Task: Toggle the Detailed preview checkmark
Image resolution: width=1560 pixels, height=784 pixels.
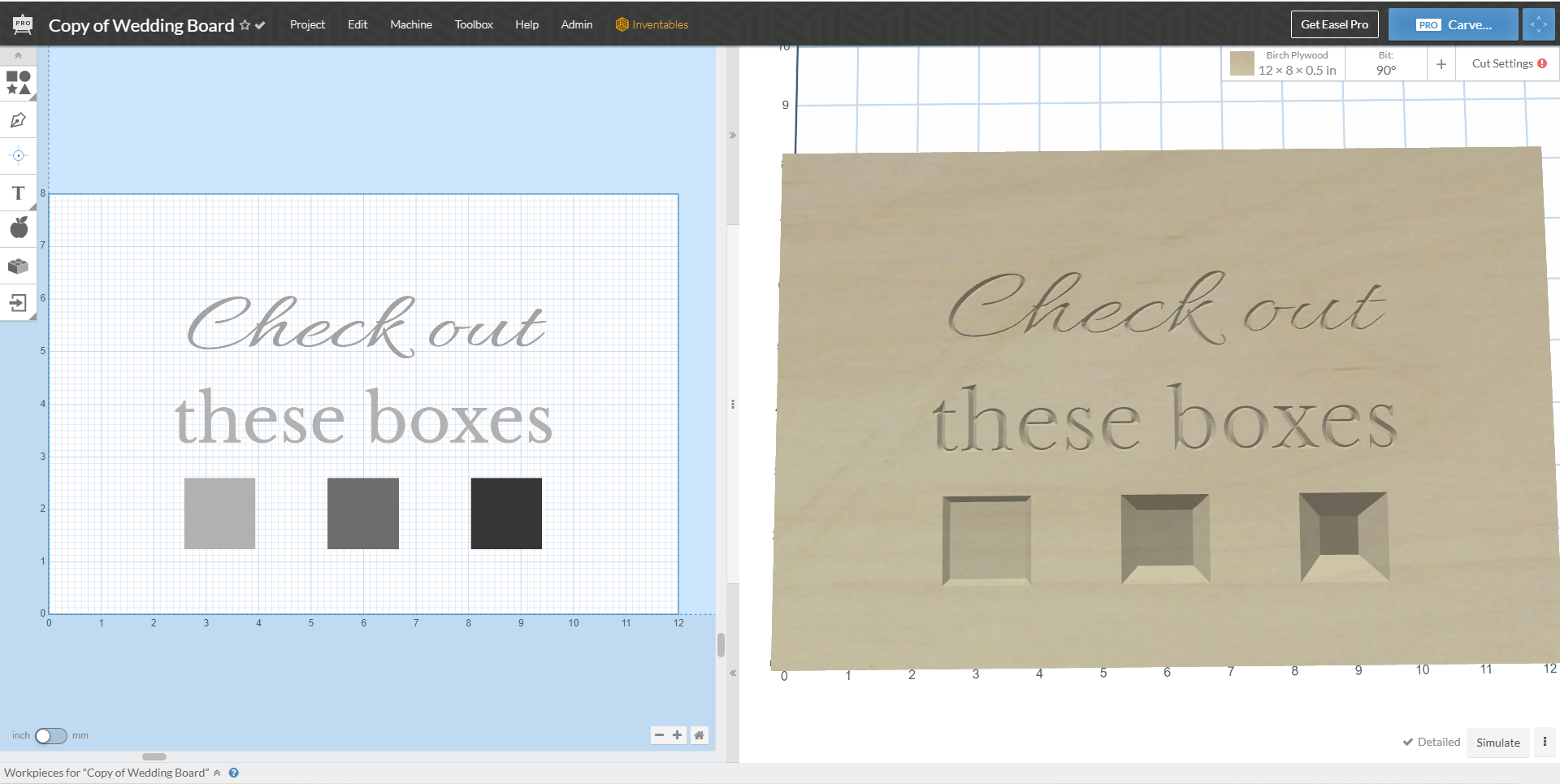Action: pyautogui.click(x=1431, y=742)
